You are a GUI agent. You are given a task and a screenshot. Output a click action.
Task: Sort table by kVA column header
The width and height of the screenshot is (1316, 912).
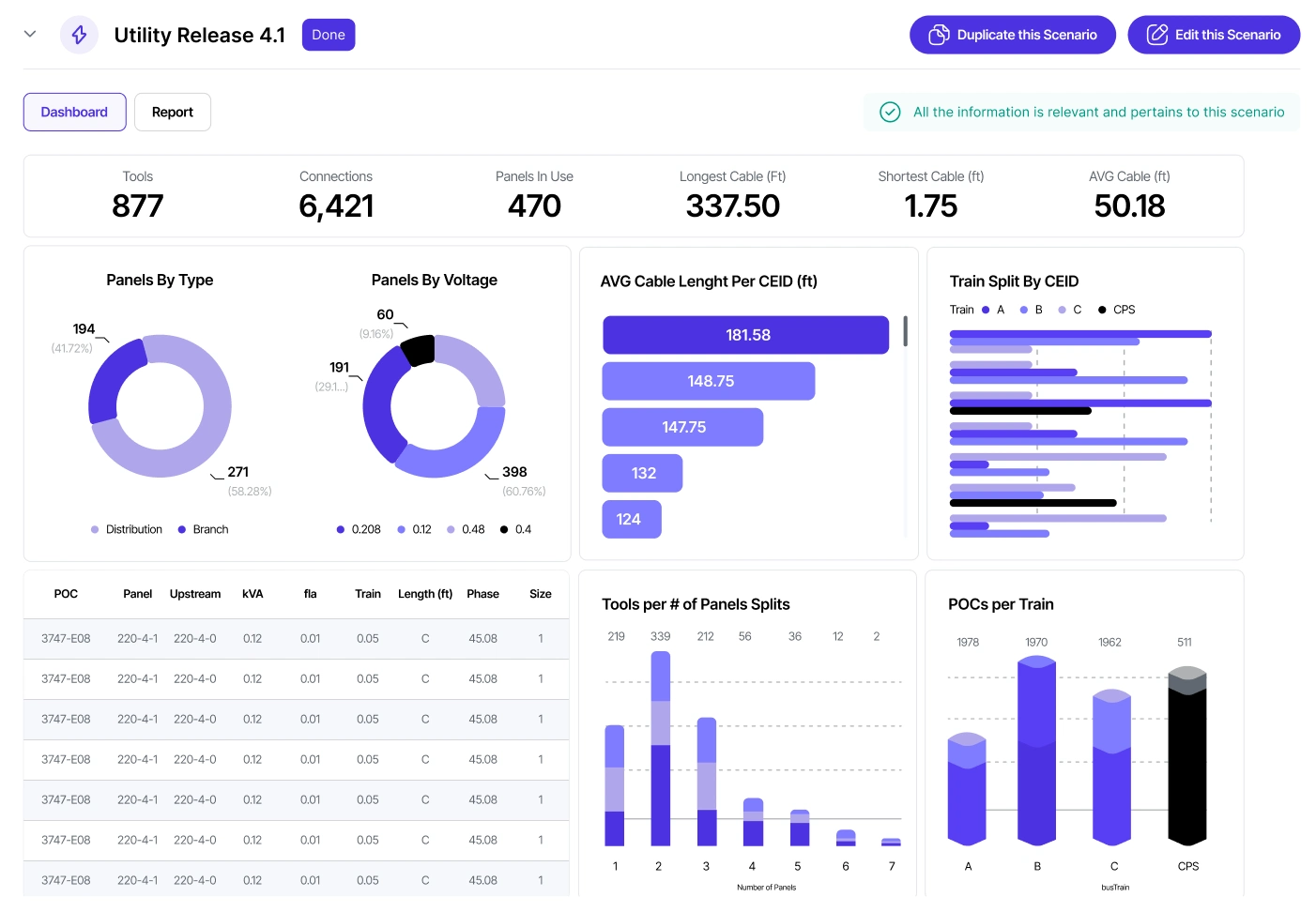(252, 594)
